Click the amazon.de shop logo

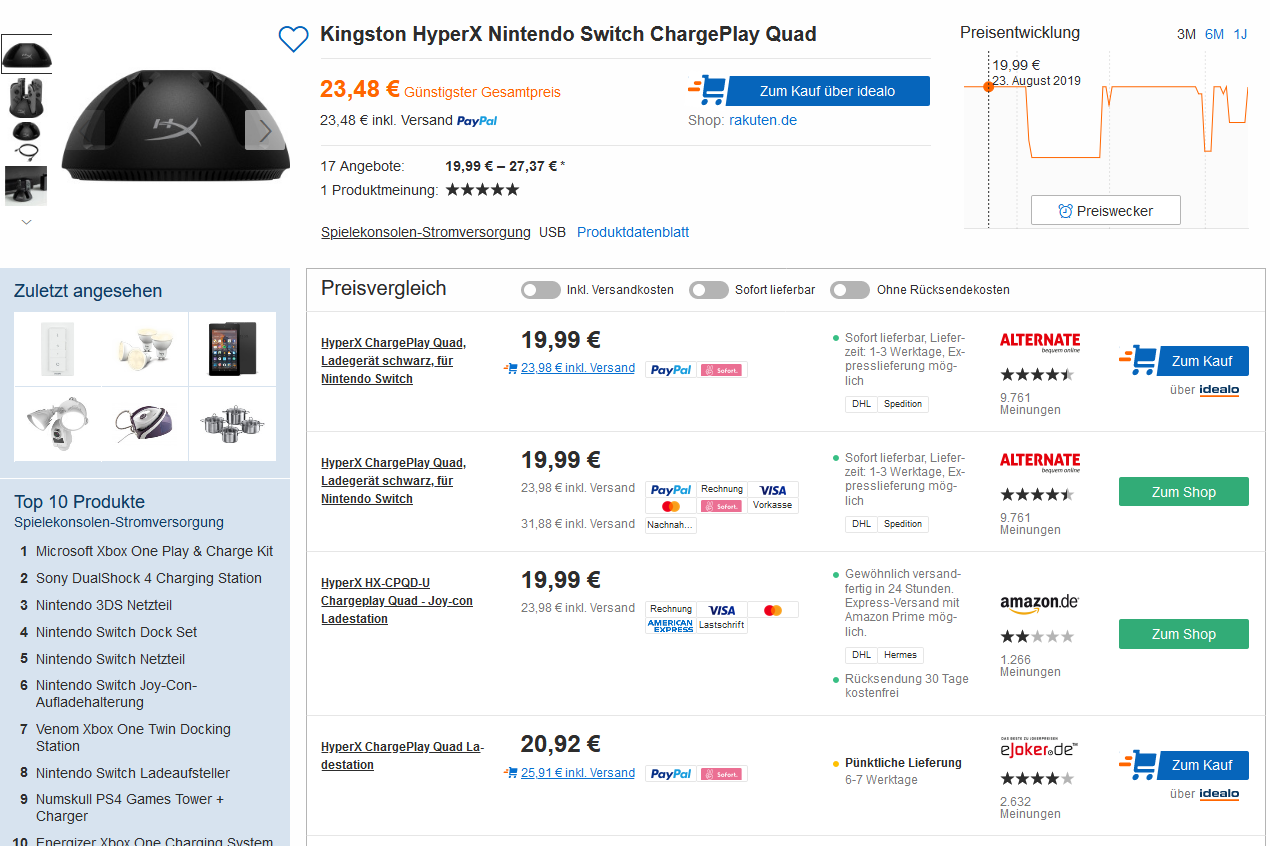pos(1039,603)
